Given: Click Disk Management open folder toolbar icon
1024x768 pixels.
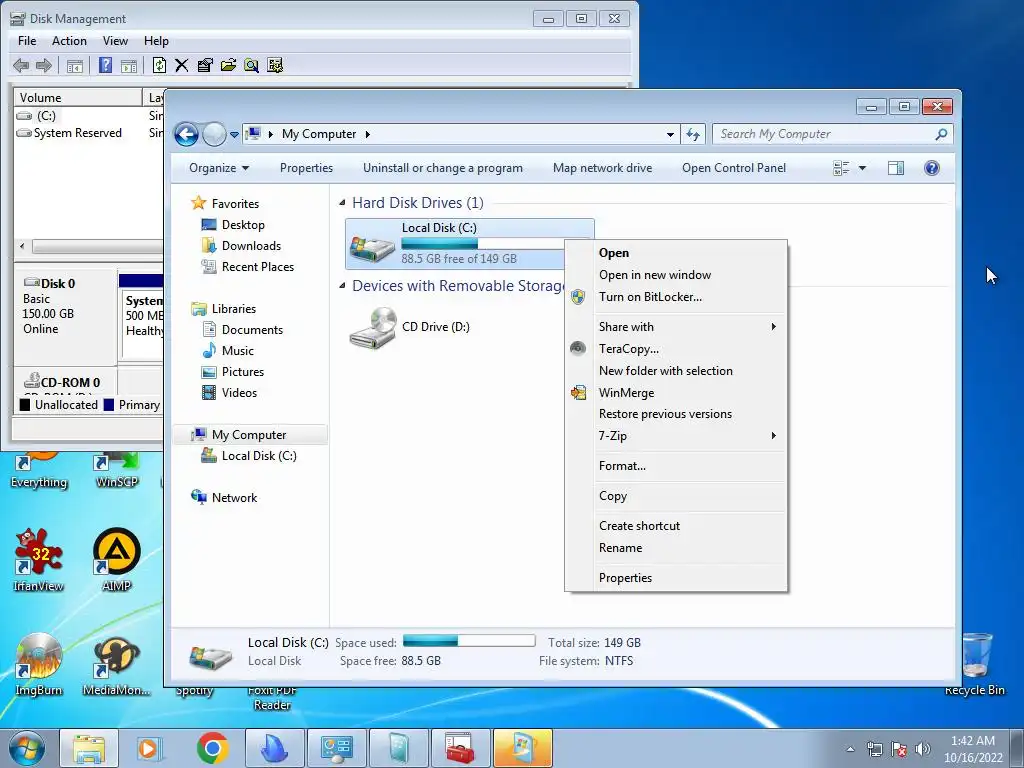Looking at the screenshot, I should pos(228,65).
